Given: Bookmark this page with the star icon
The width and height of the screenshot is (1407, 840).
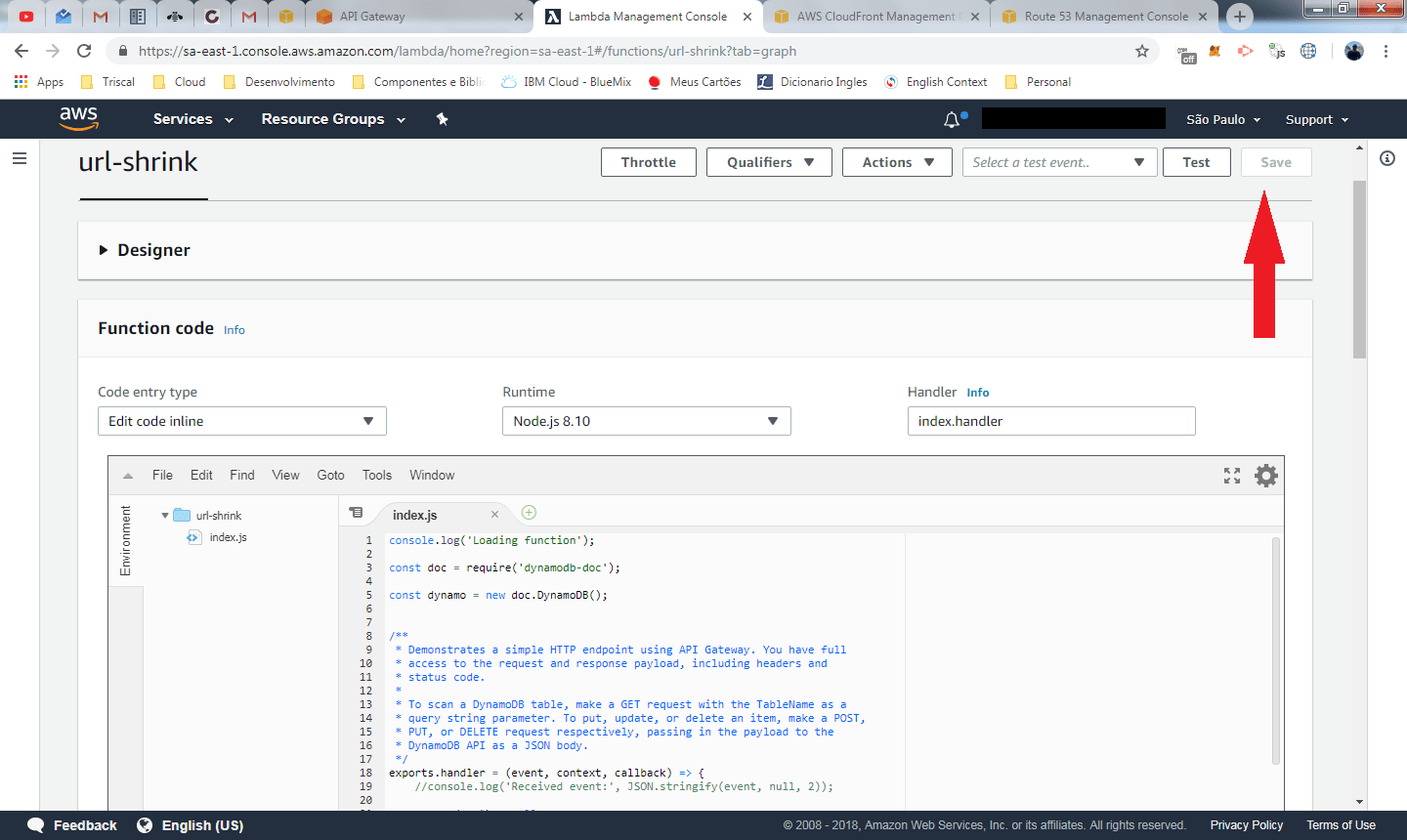Looking at the screenshot, I should coord(1142,51).
